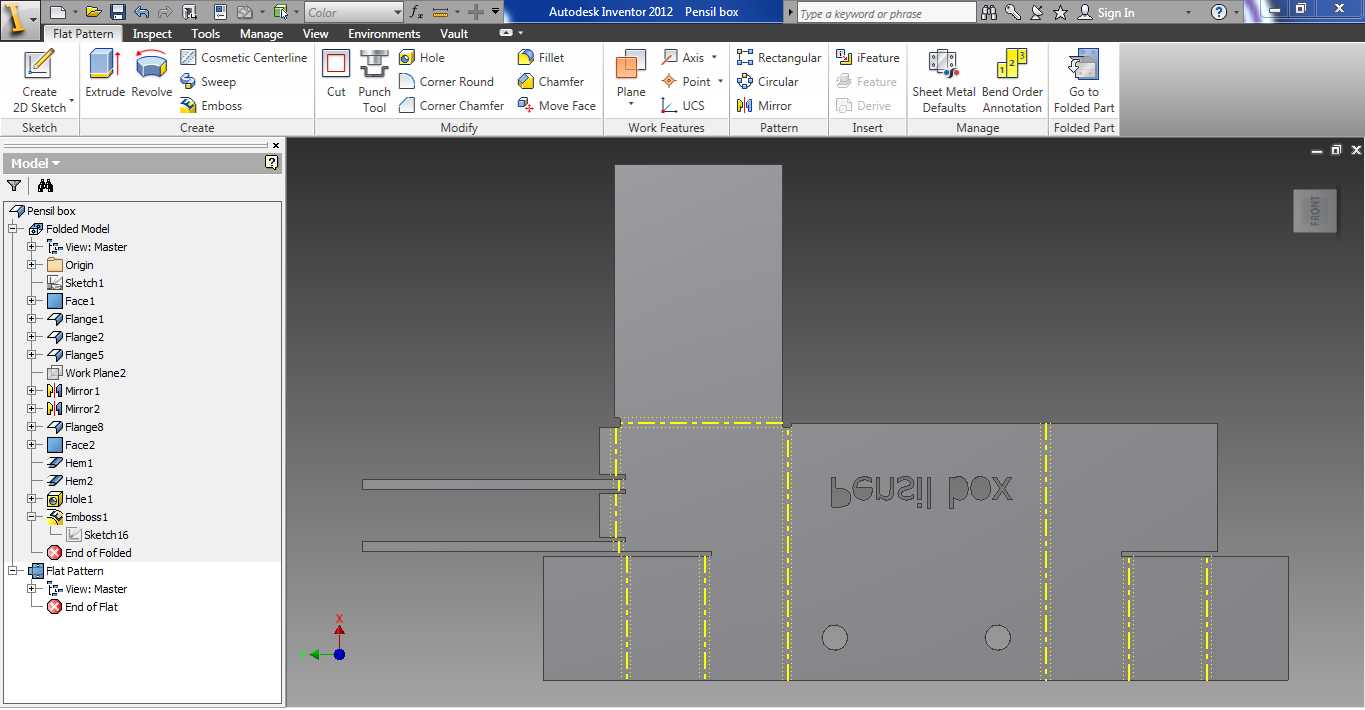The image size is (1365, 710).
Task: Expand the Modify panel title
Action: [x=458, y=127]
